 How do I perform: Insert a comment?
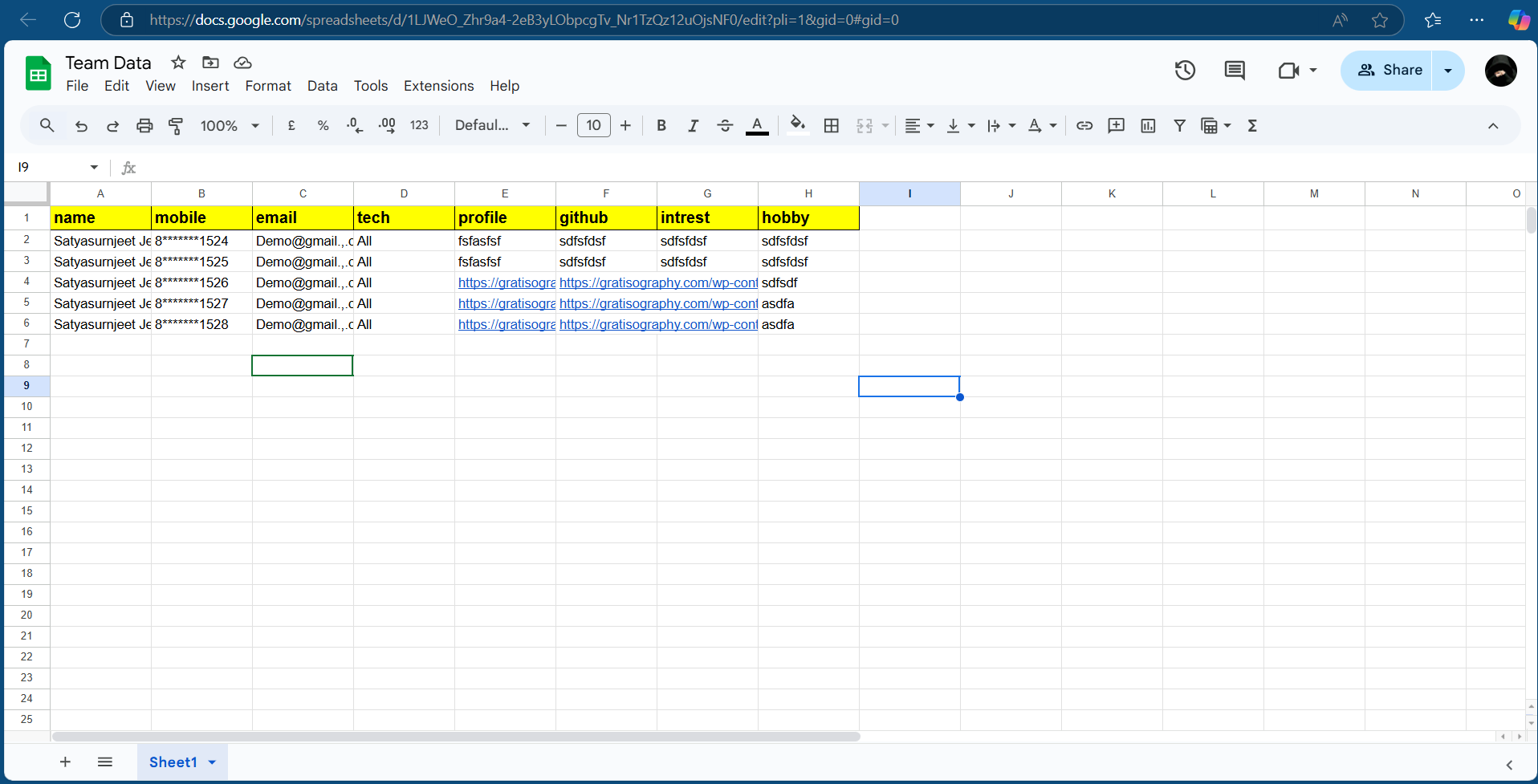tap(1116, 125)
